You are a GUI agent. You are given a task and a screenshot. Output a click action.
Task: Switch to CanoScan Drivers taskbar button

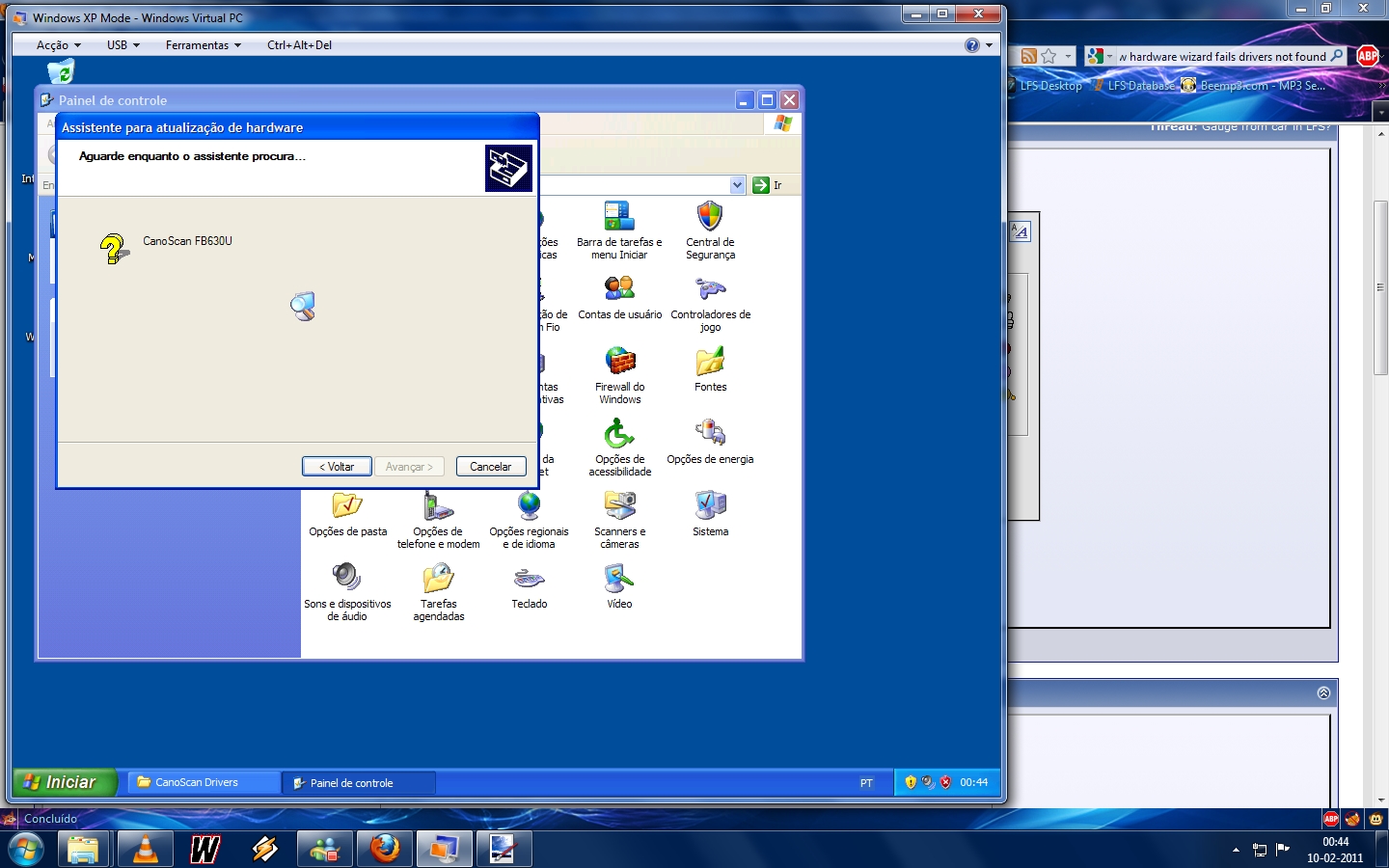coord(204,782)
